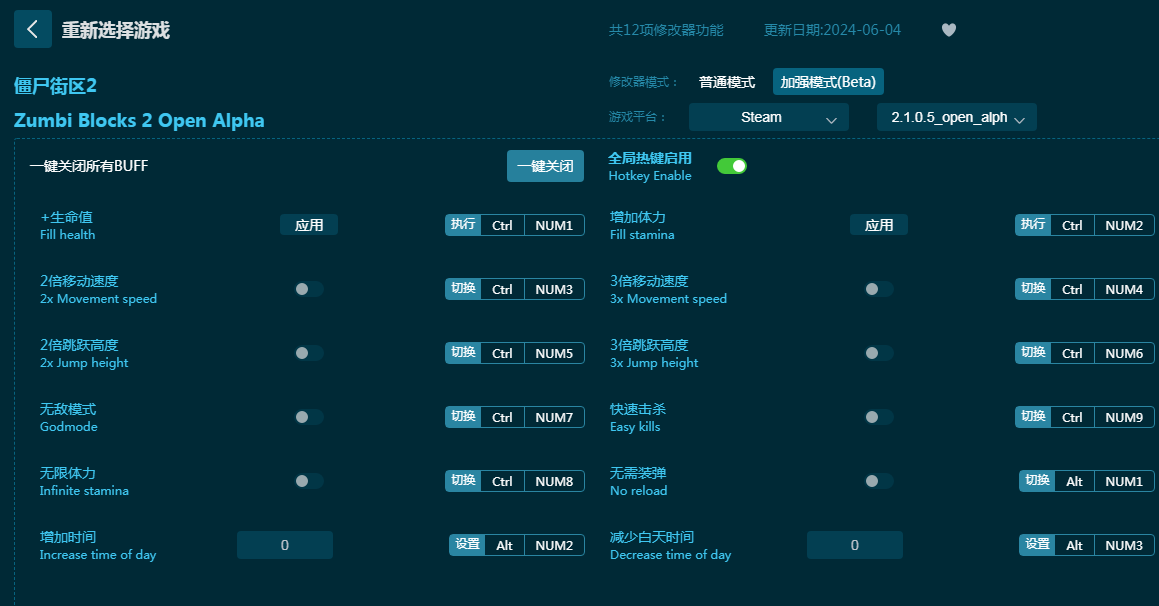1159x606 pixels.
Task: Click 切换 hotkey button for Easy kills
Action: coord(1033,417)
